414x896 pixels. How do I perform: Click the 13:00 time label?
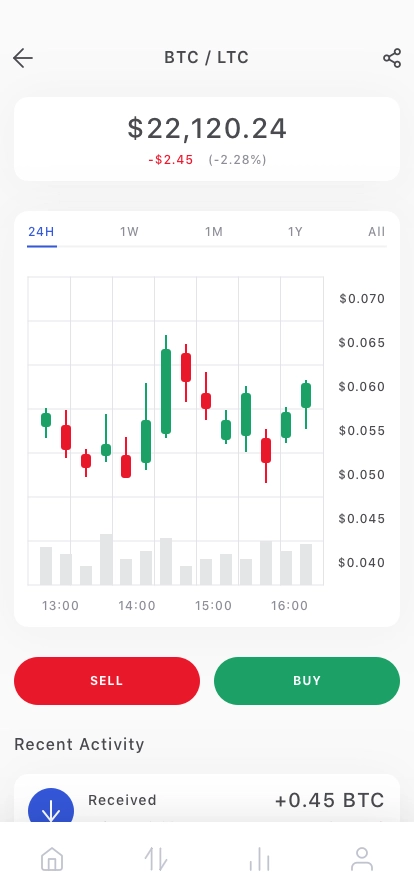pos(61,605)
